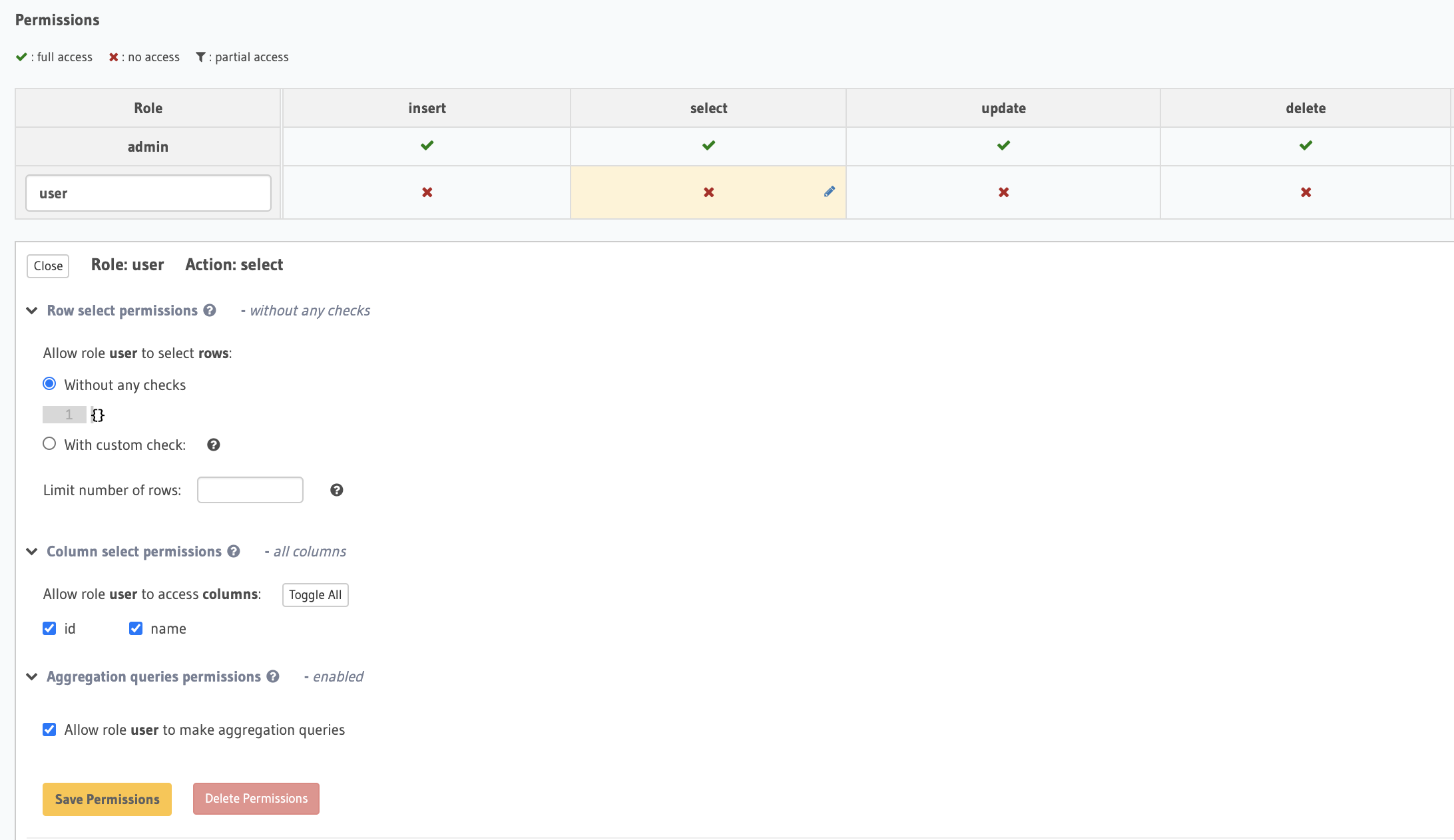1454x840 pixels.
Task: Collapse the Row select permissions section
Action: pos(31,311)
